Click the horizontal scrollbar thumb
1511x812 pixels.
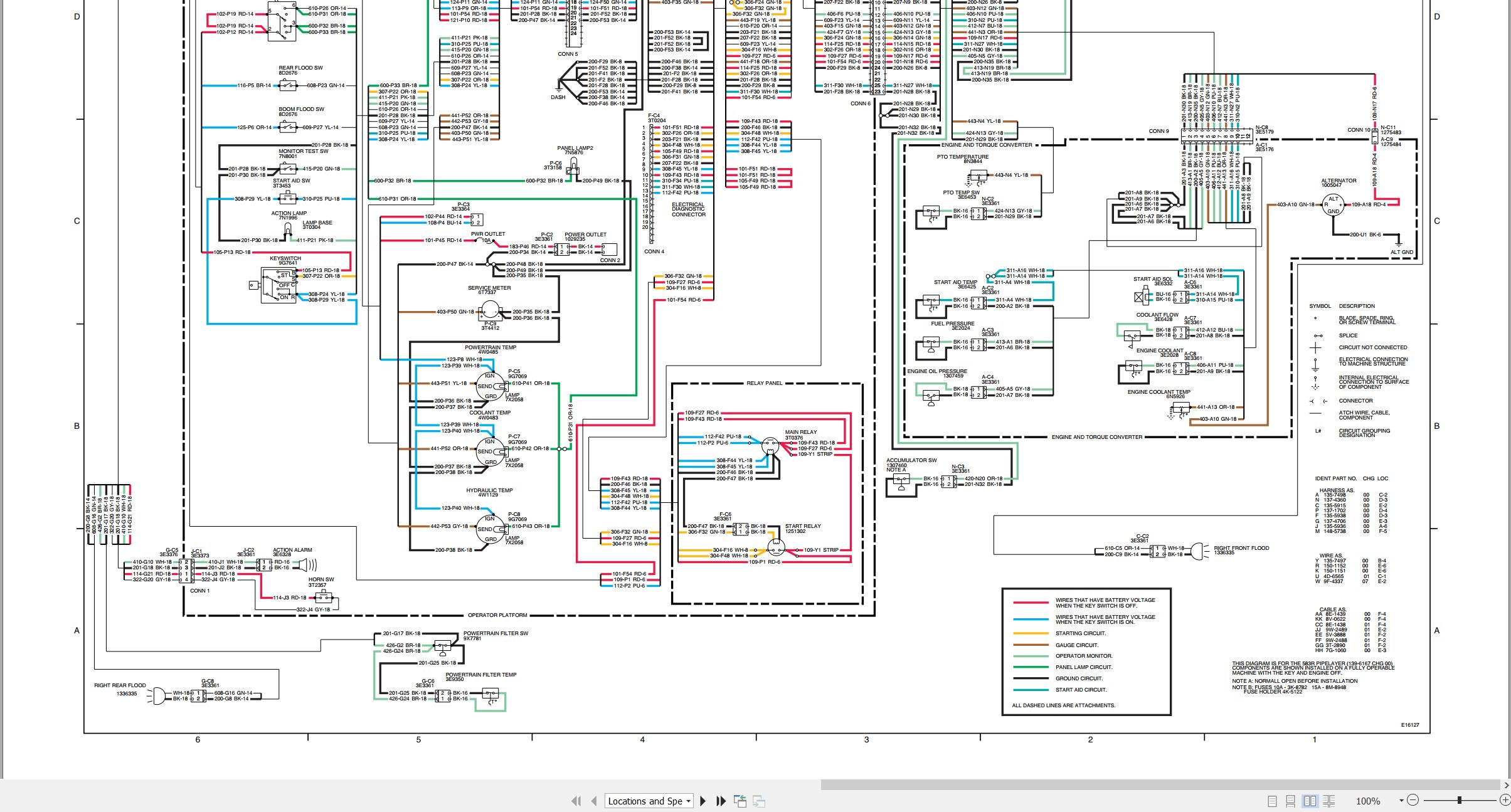pos(1160,784)
